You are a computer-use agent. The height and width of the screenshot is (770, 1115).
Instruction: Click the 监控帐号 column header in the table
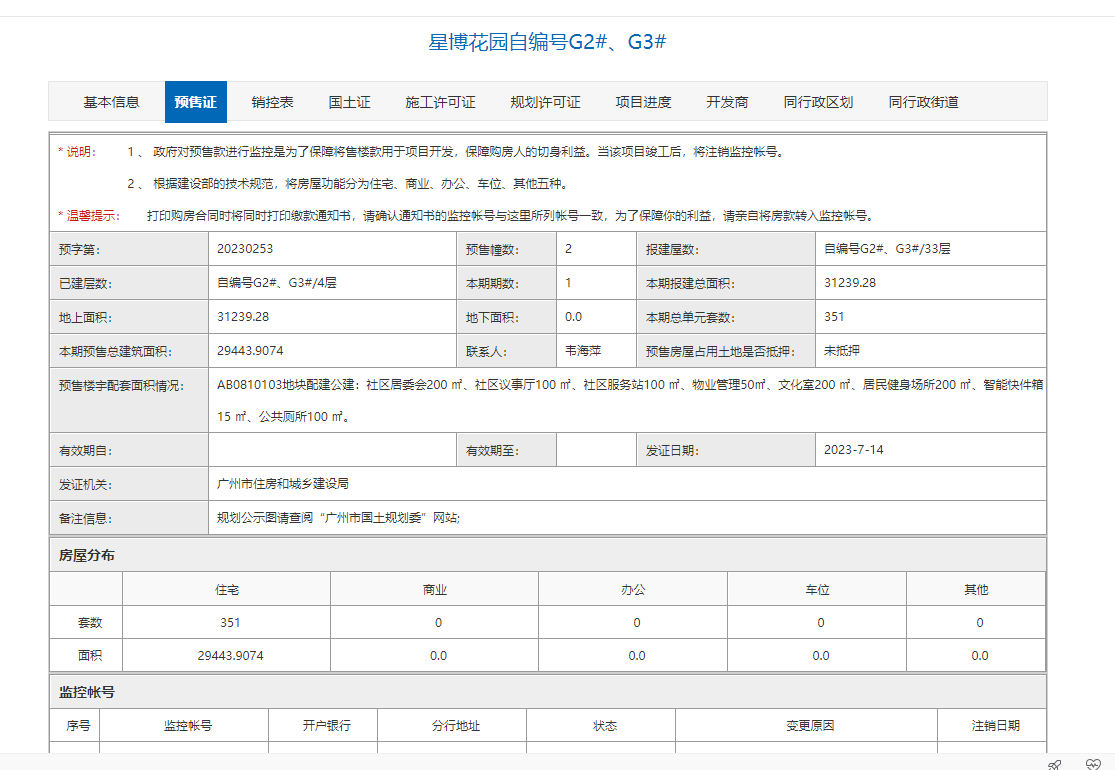click(x=188, y=726)
